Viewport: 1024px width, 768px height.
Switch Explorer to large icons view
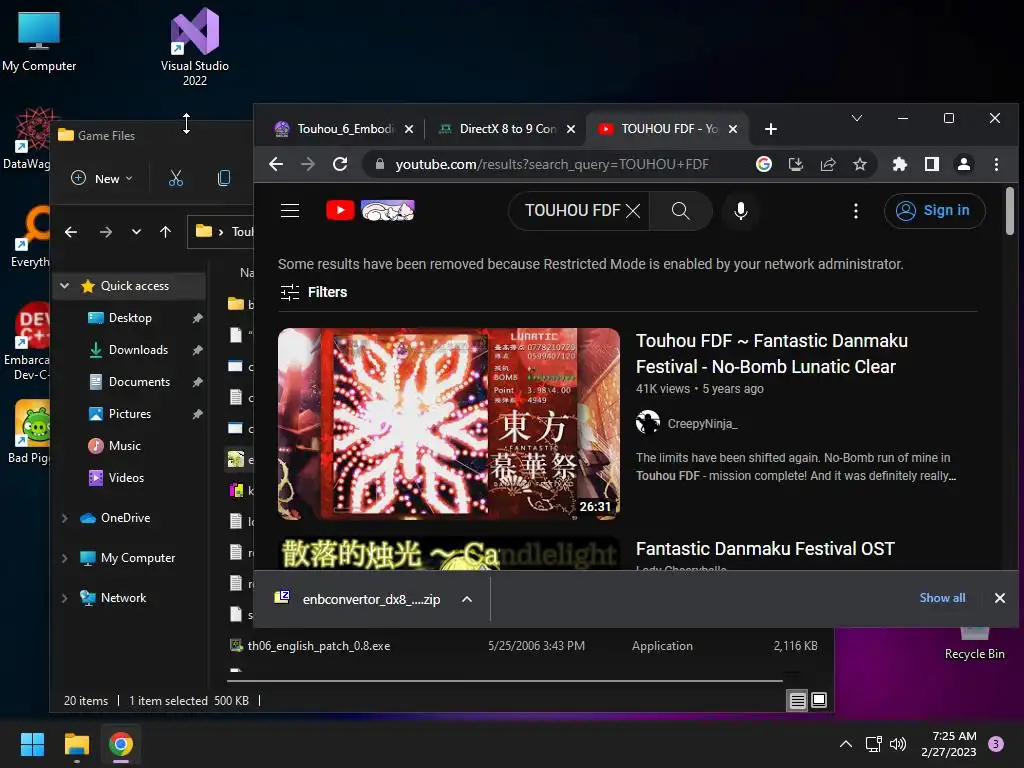[x=819, y=700]
